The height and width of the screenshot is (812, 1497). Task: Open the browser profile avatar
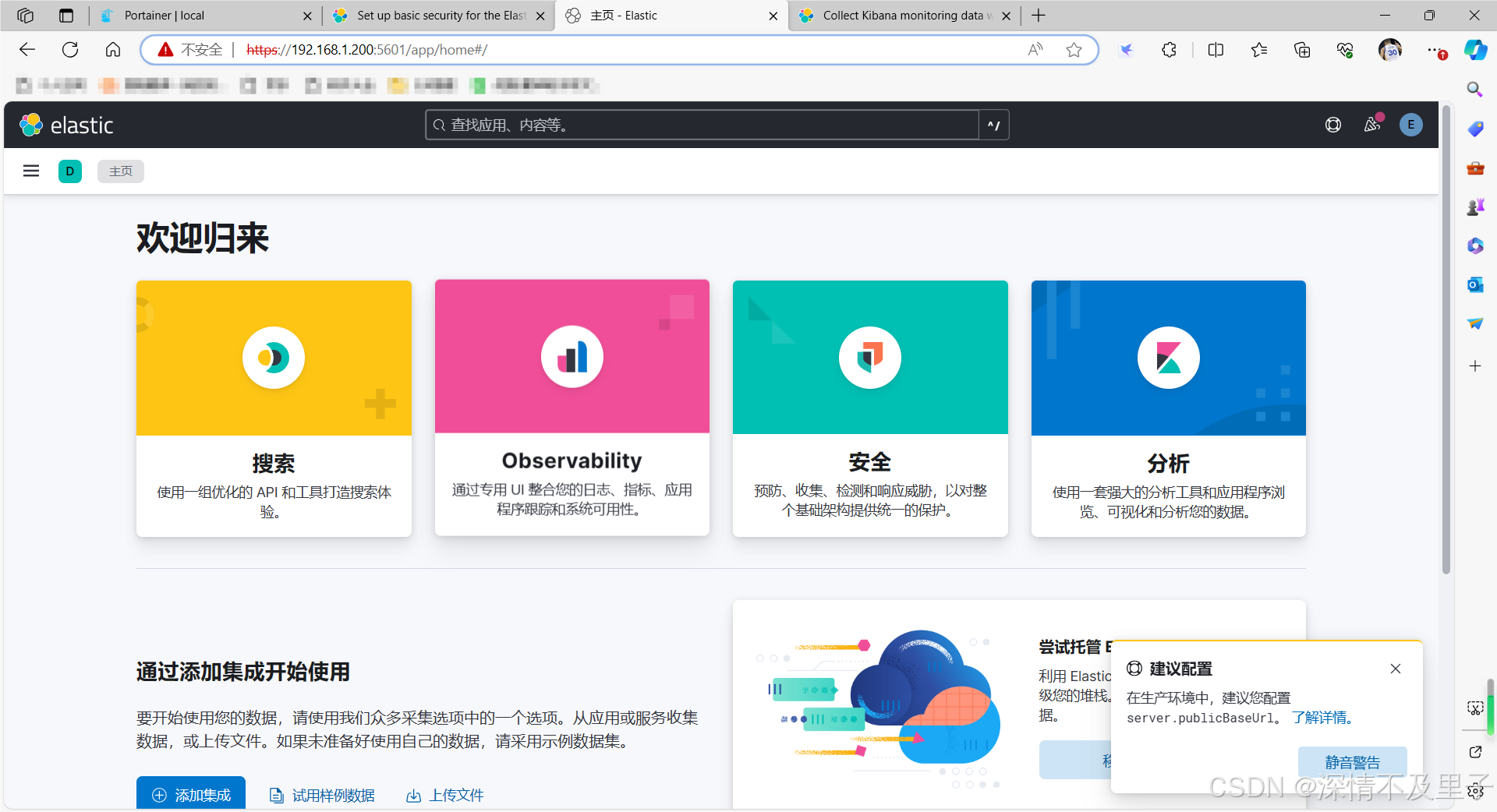point(1389,50)
